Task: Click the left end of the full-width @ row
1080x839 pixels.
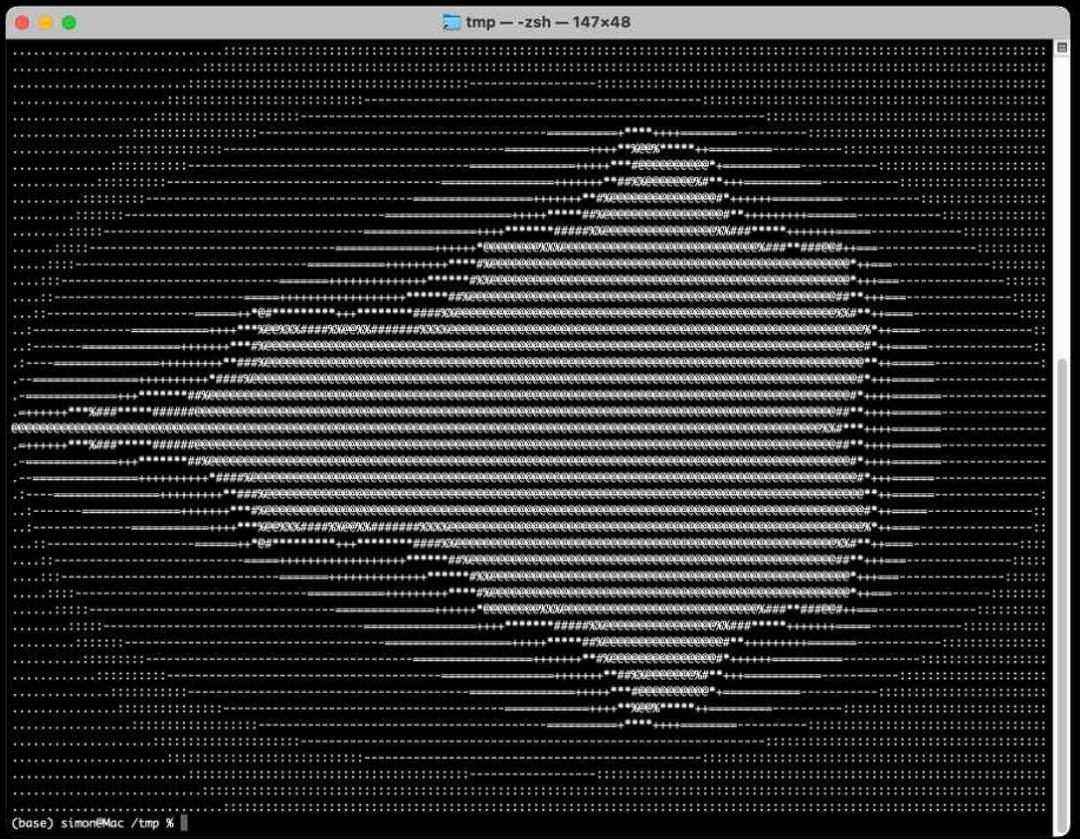Action: (18, 428)
